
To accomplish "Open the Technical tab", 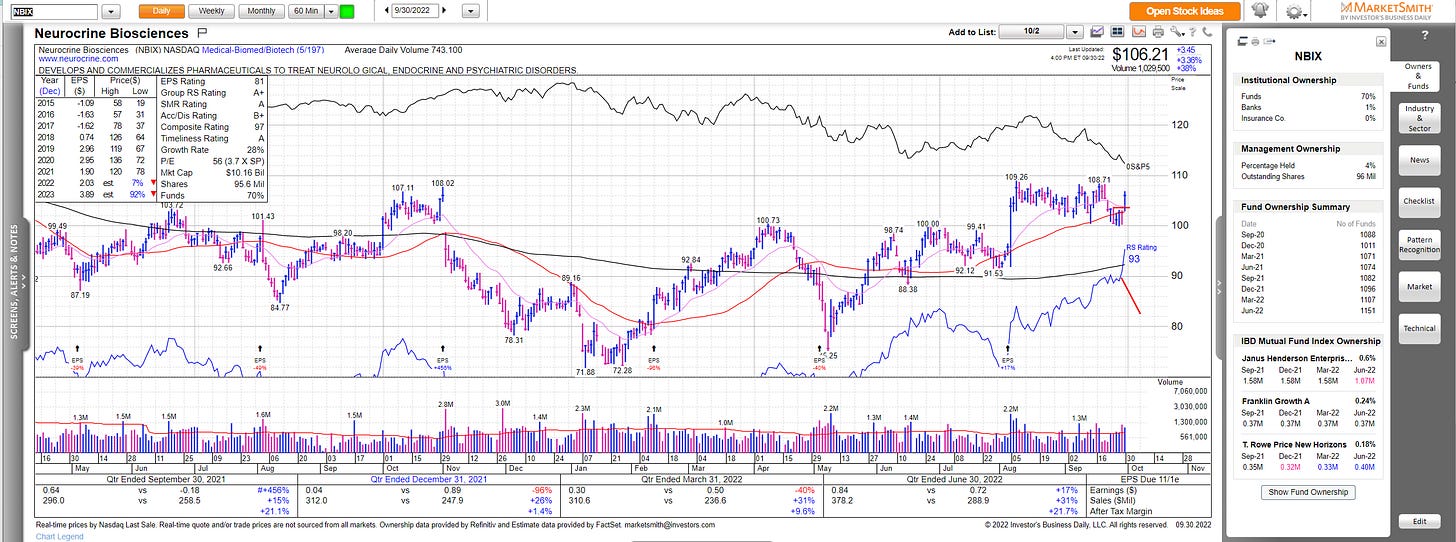I will [x=1419, y=328].
